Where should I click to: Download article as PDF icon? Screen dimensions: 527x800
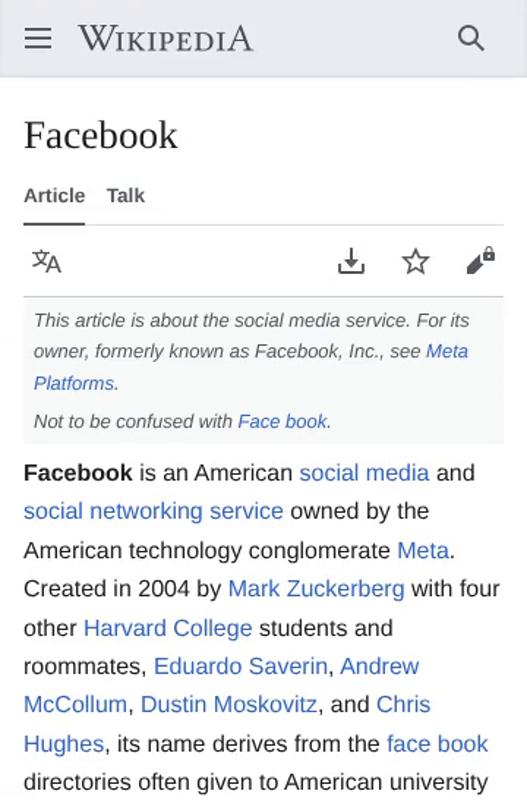pos(351,261)
